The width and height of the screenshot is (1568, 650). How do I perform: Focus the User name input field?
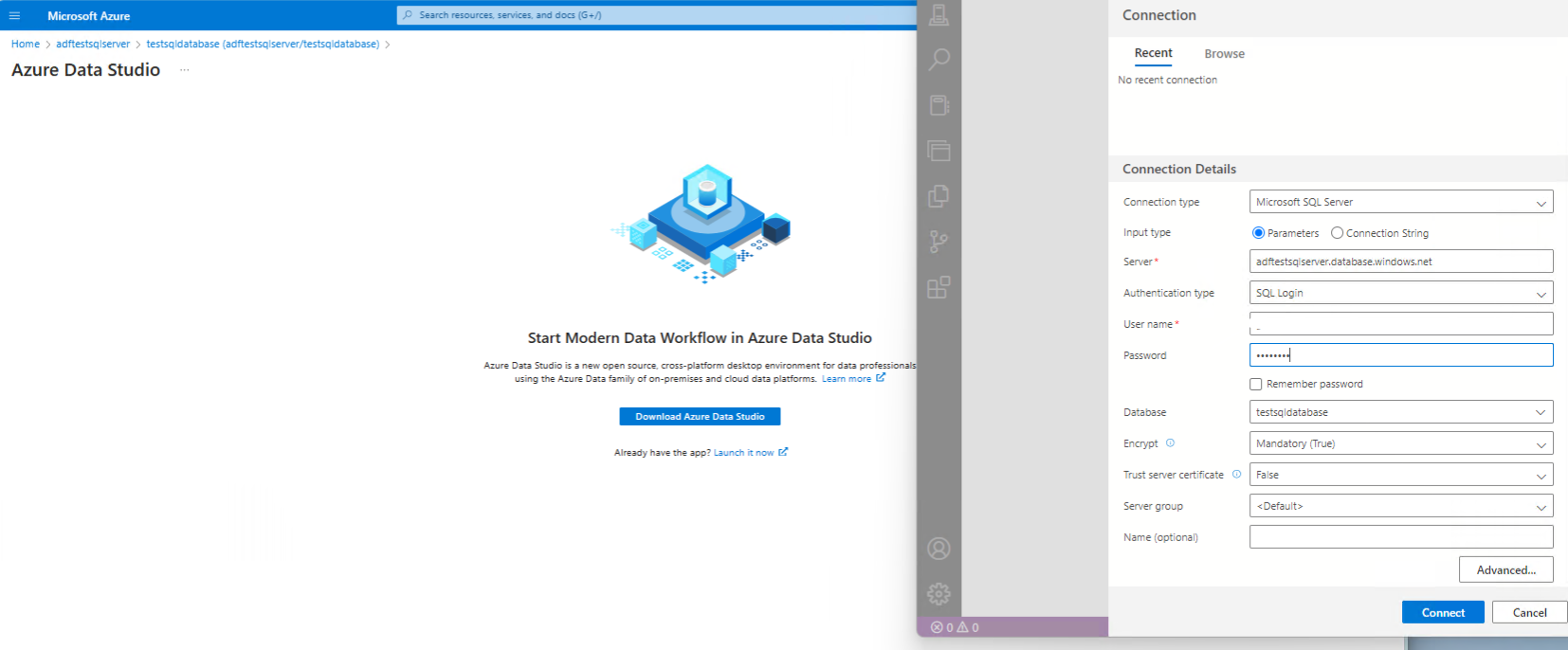[1401, 324]
